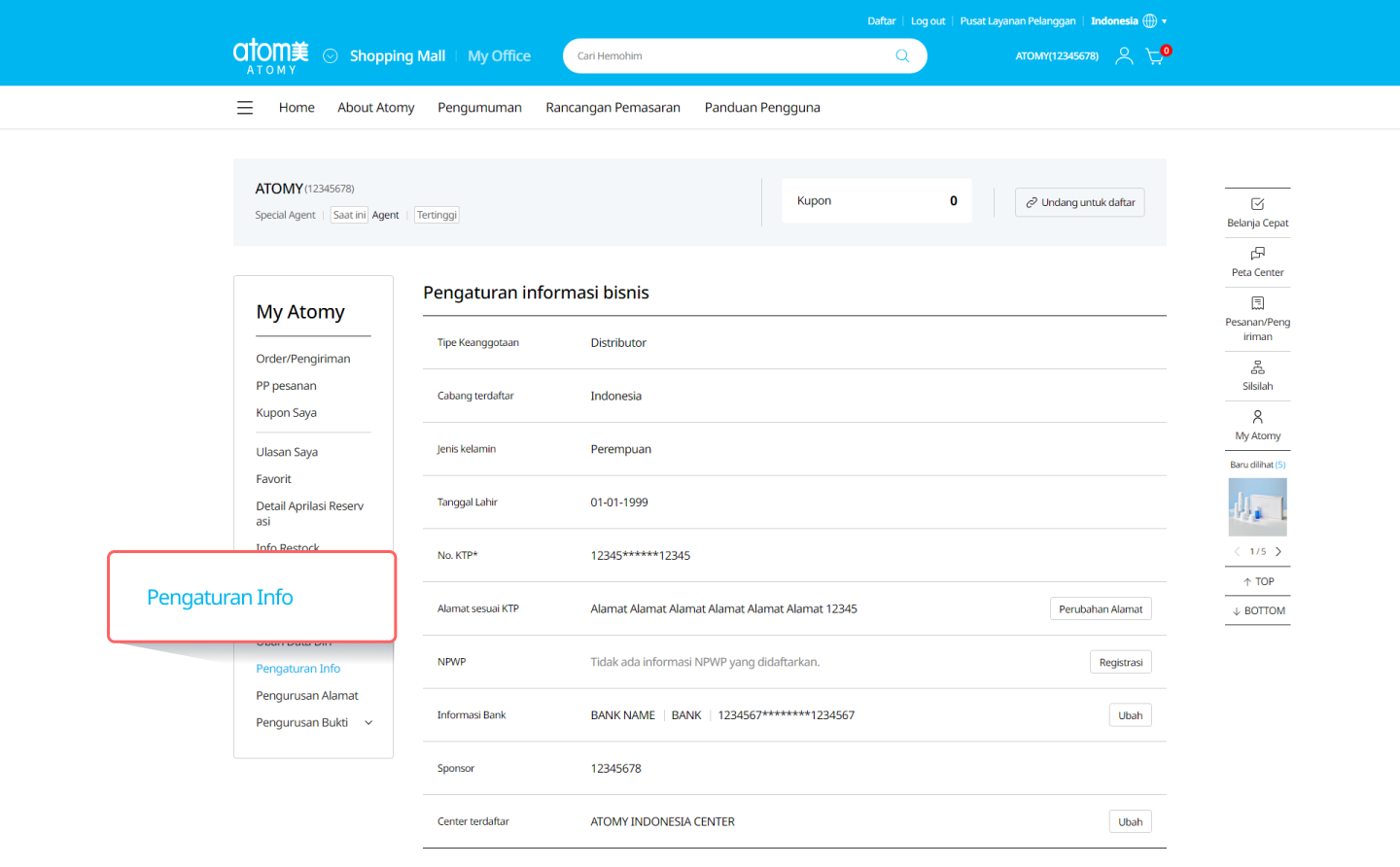Open the shopping cart icon
Viewport: 1400px width, 867px height.
pyautogui.click(x=1155, y=56)
